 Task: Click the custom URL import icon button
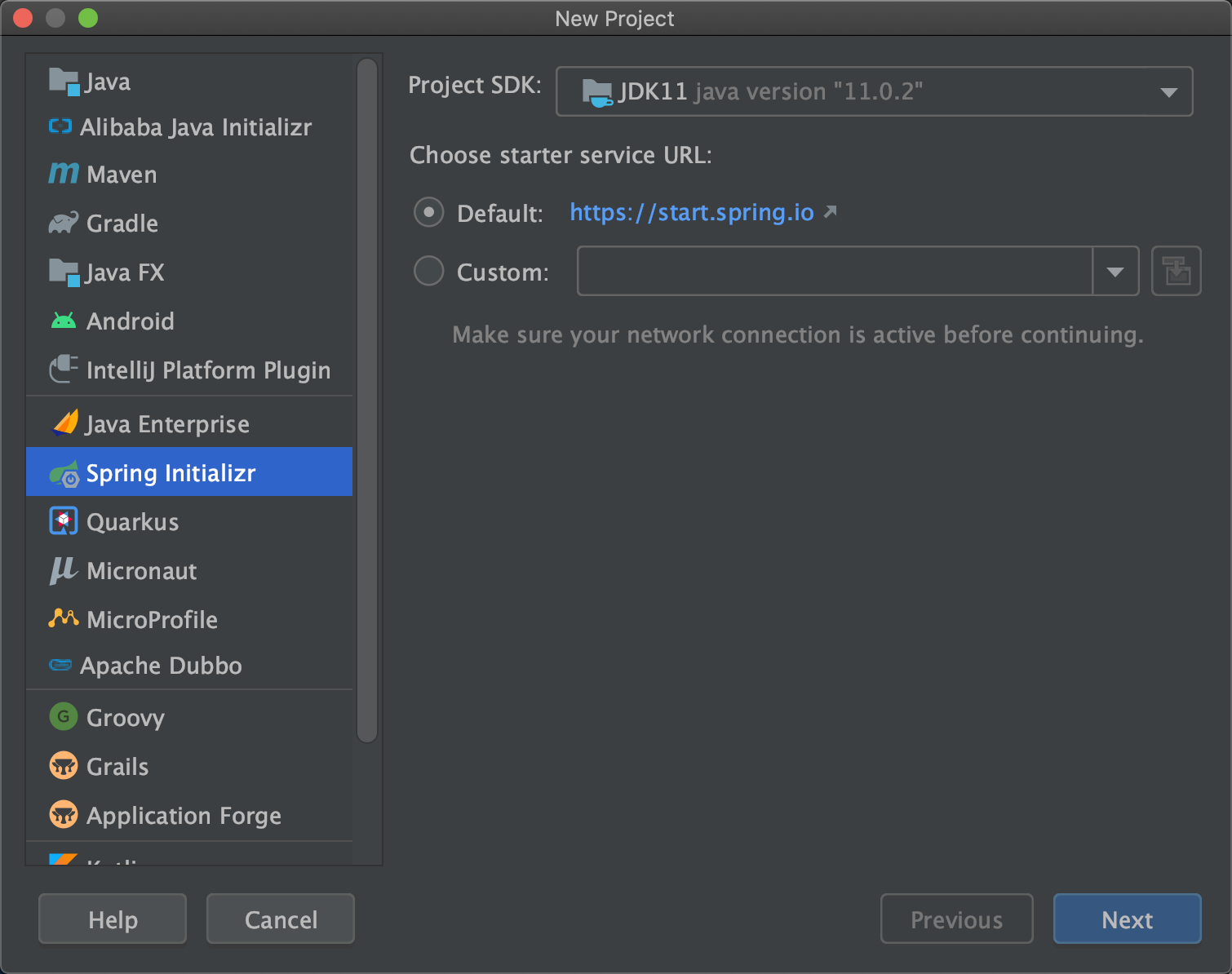[1176, 271]
